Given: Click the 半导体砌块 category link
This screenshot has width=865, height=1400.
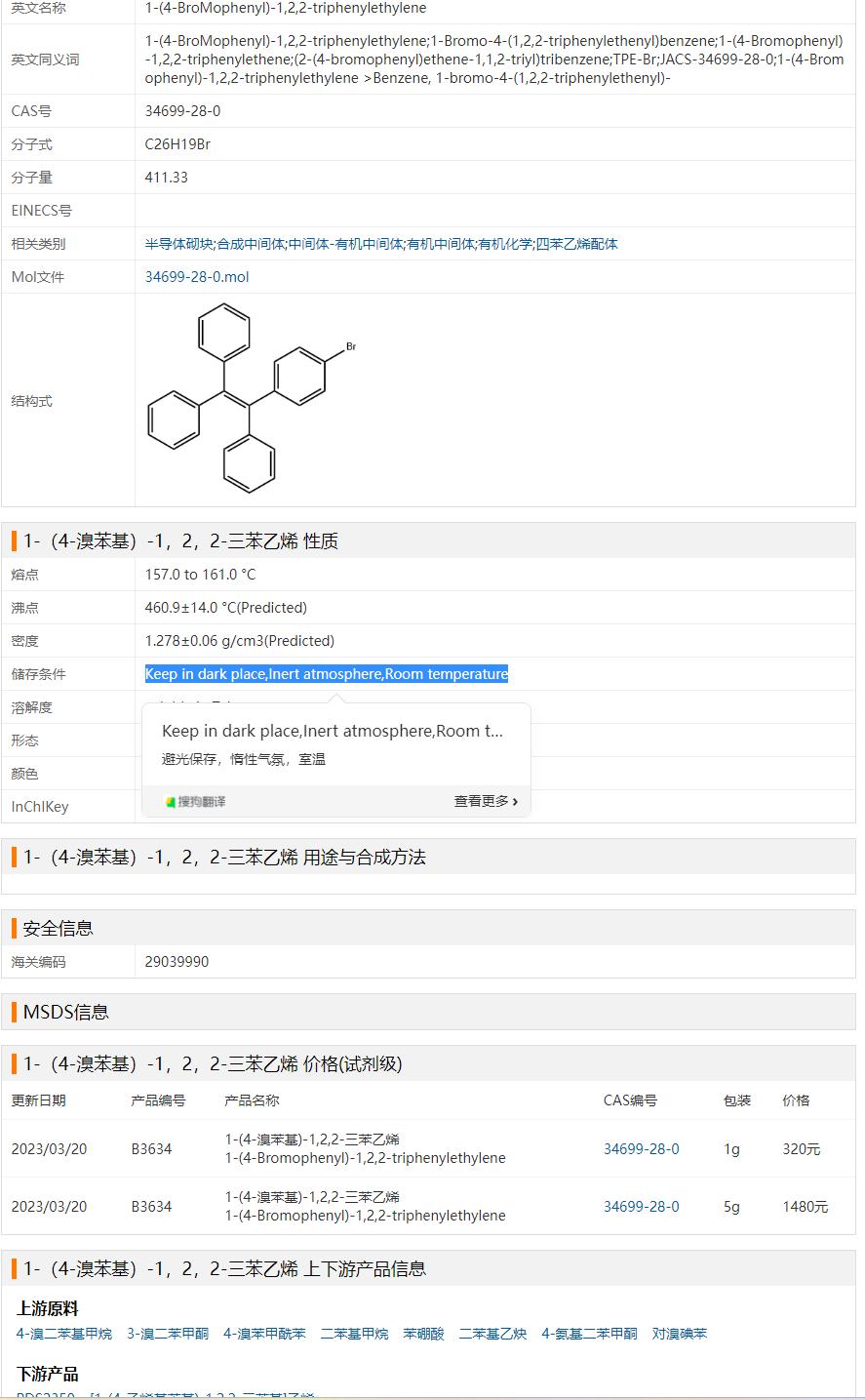Looking at the screenshot, I should coord(178,244).
